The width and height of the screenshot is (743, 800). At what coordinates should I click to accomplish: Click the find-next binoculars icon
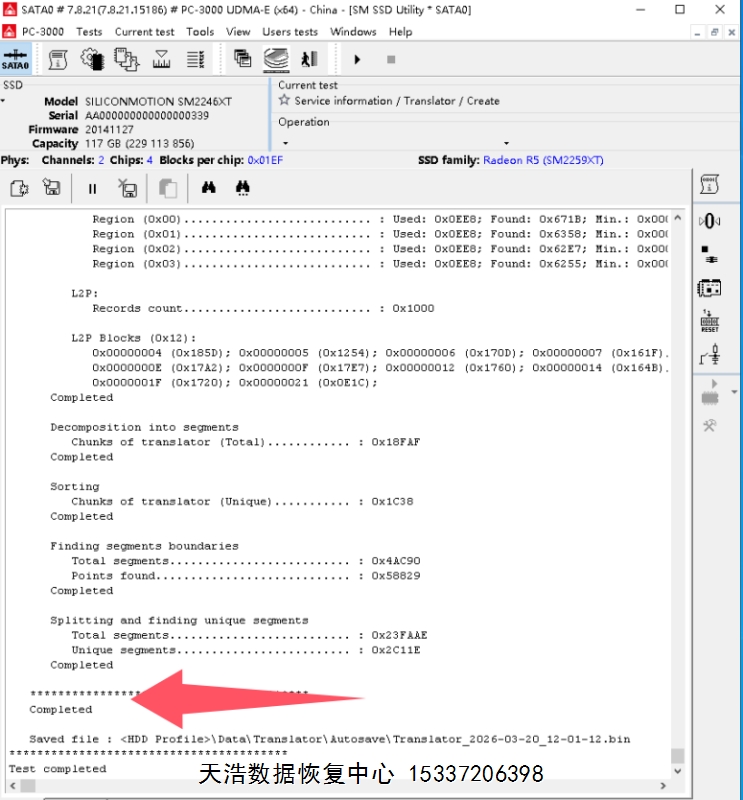tap(242, 188)
